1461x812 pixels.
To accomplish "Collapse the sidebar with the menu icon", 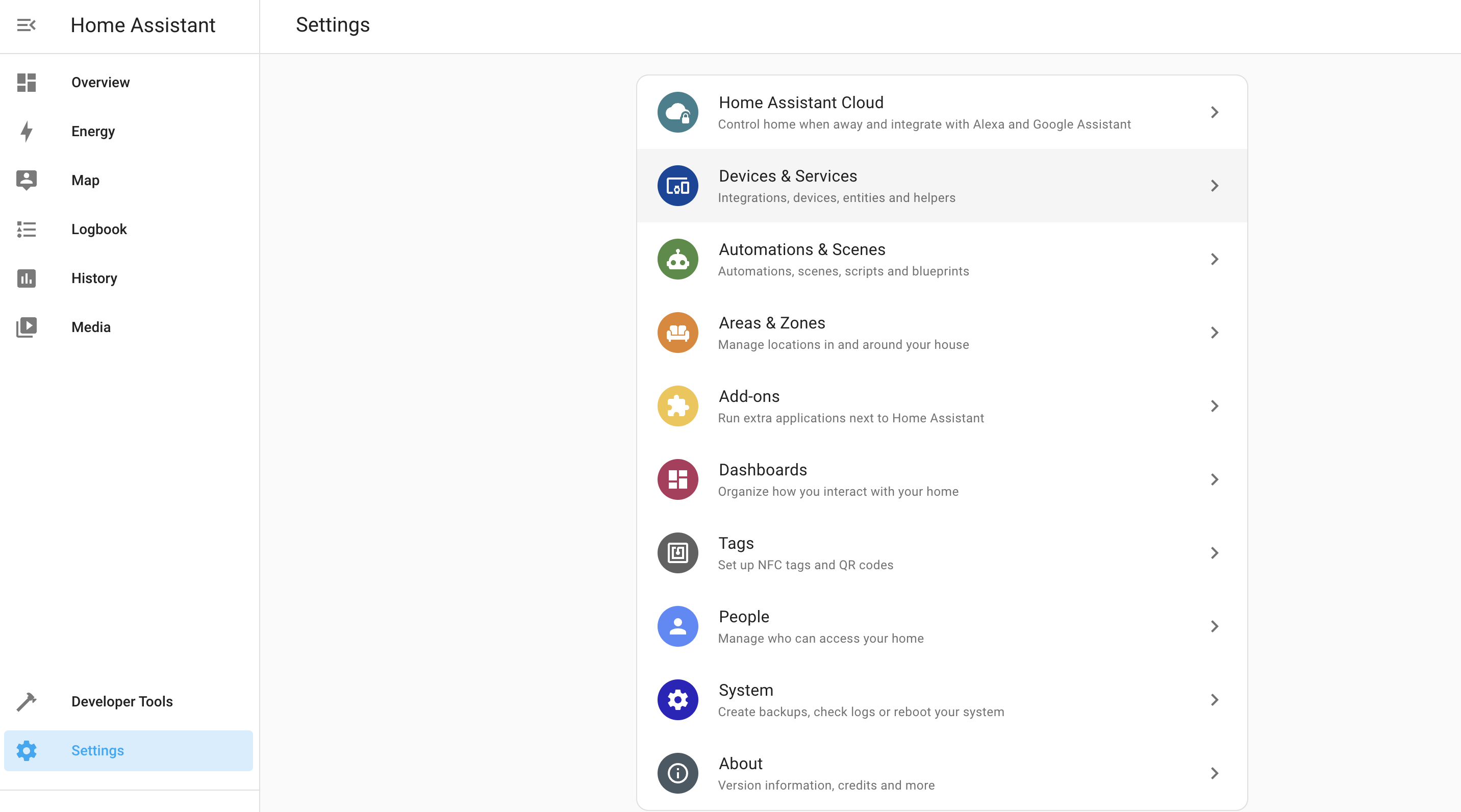I will pos(26,25).
